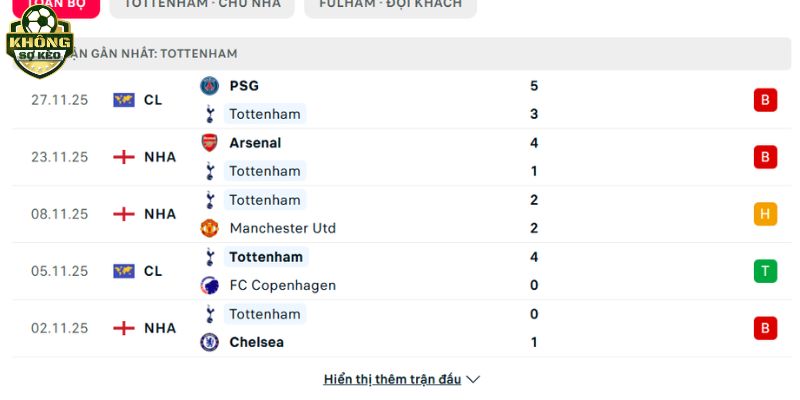Expand the show more matches chevron

pos(474,380)
